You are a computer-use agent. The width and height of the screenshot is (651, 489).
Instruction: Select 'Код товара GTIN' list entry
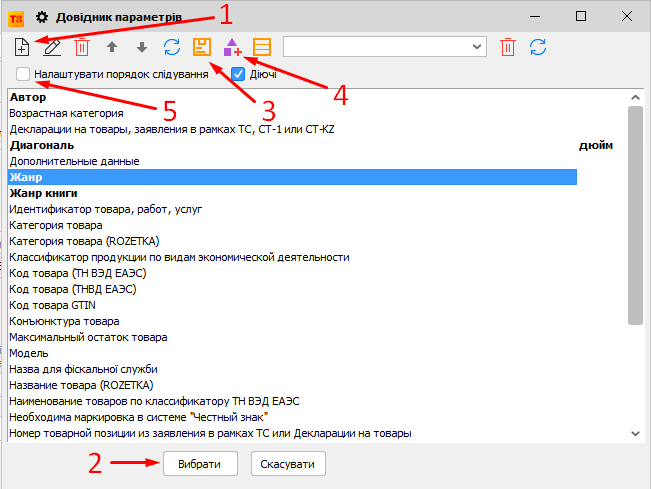[50, 305]
